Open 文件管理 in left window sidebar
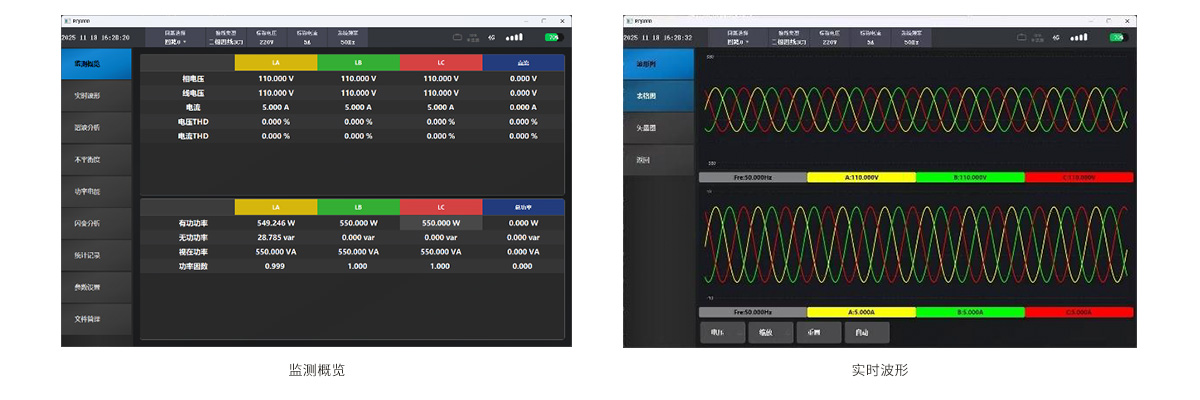Image resolution: width=1200 pixels, height=400 pixels. tap(96, 319)
